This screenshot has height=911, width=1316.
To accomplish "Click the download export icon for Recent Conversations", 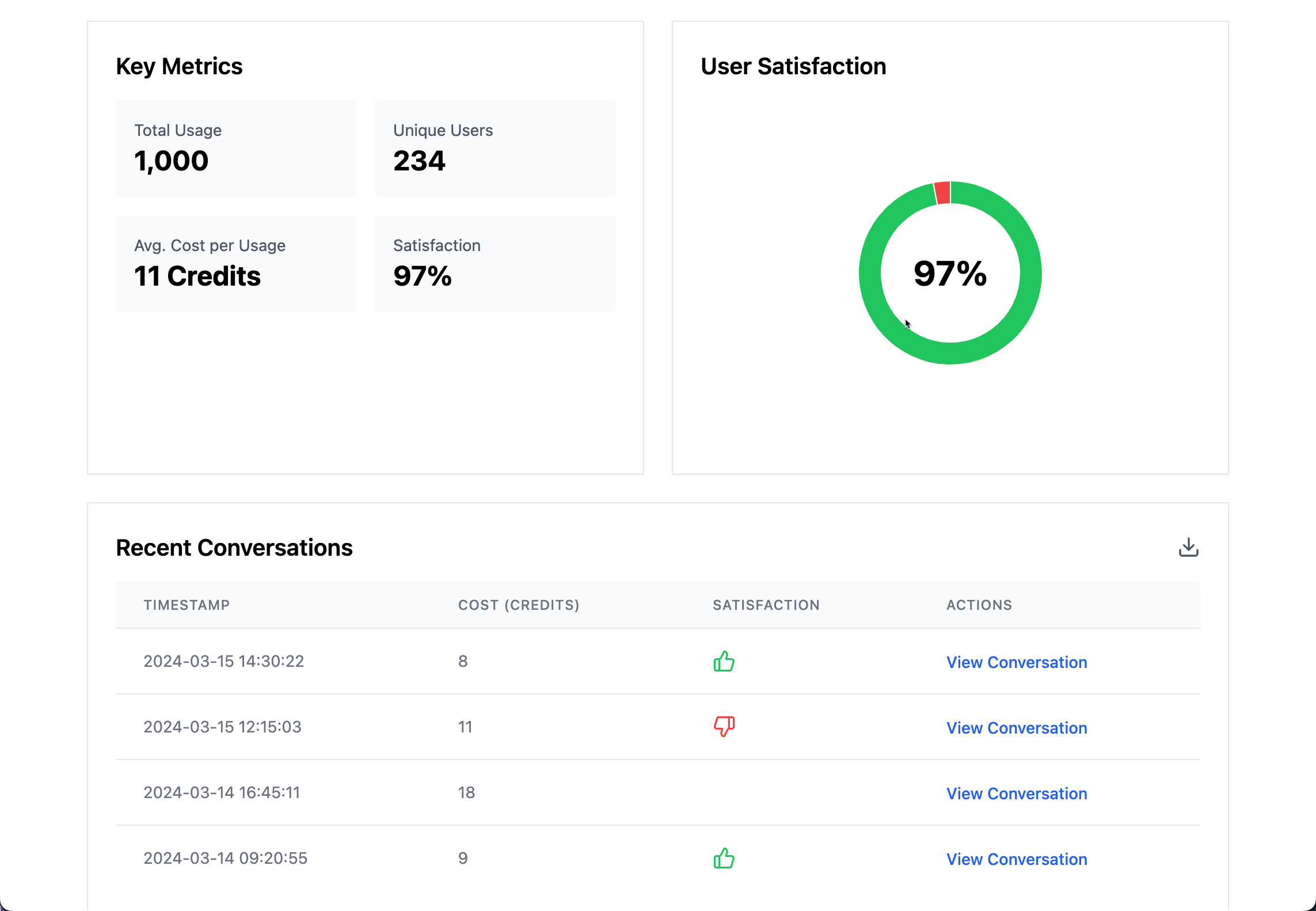I will pyautogui.click(x=1188, y=548).
